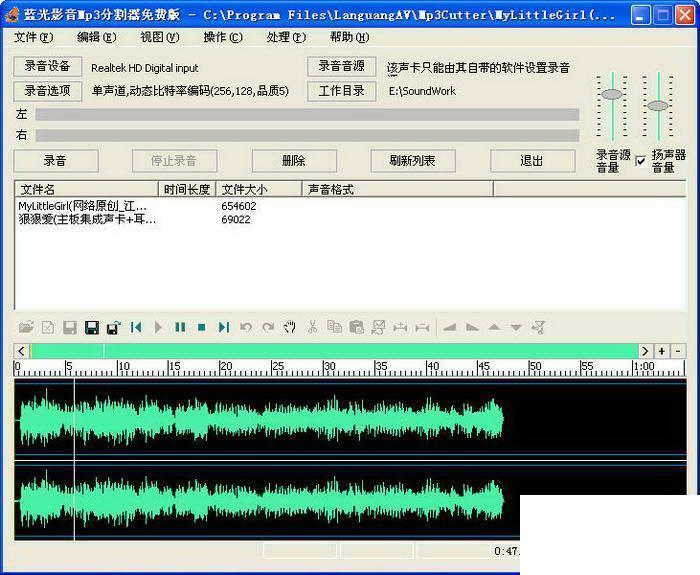Open the 编辑(E) menu
The image size is (700, 575).
pos(96,37)
